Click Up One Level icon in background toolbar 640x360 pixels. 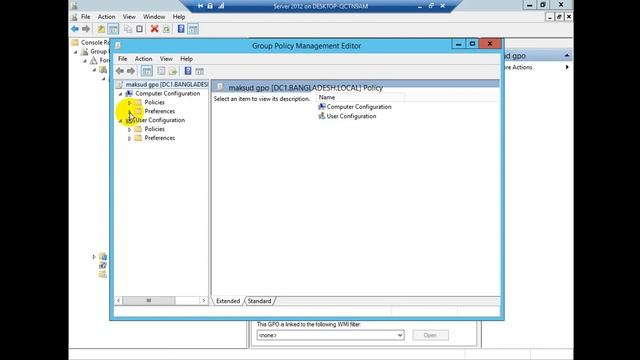[x=101, y=29]
